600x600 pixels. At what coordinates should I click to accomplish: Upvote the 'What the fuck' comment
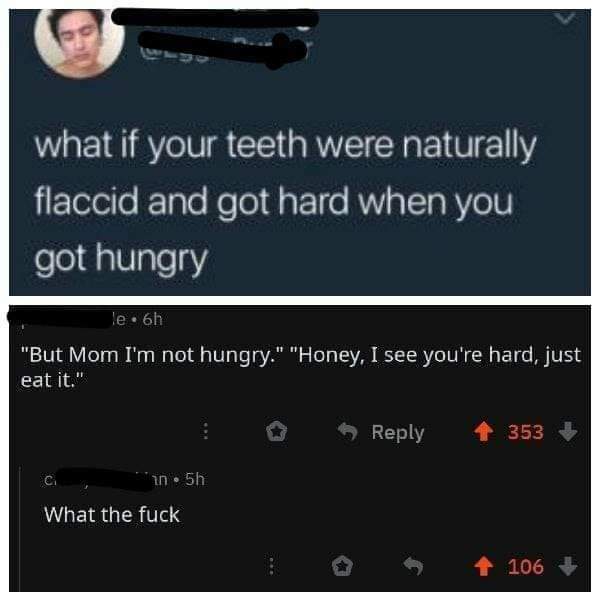click(x=484, y=566)
